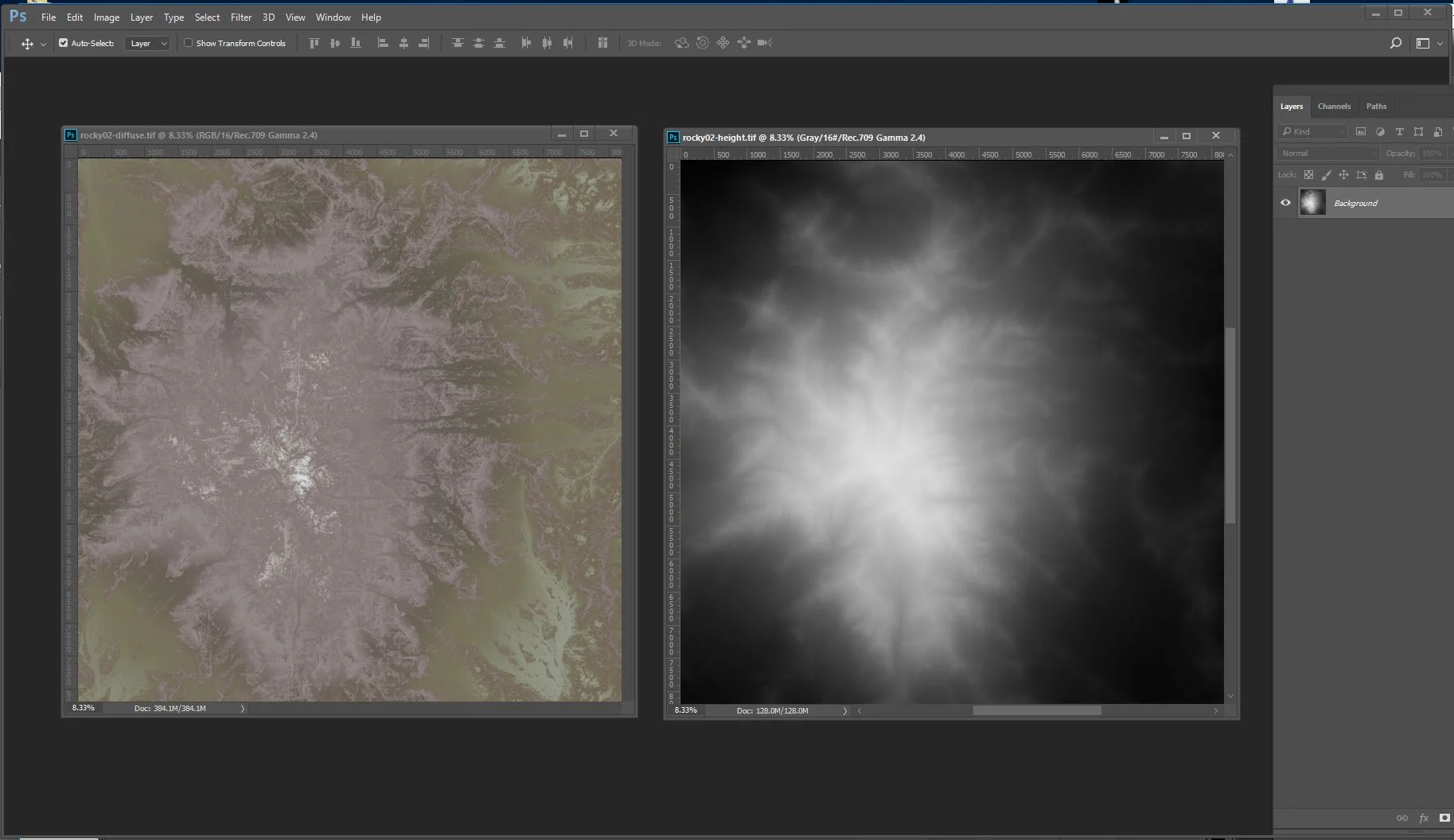Open the Layer menu

point(142,17)
